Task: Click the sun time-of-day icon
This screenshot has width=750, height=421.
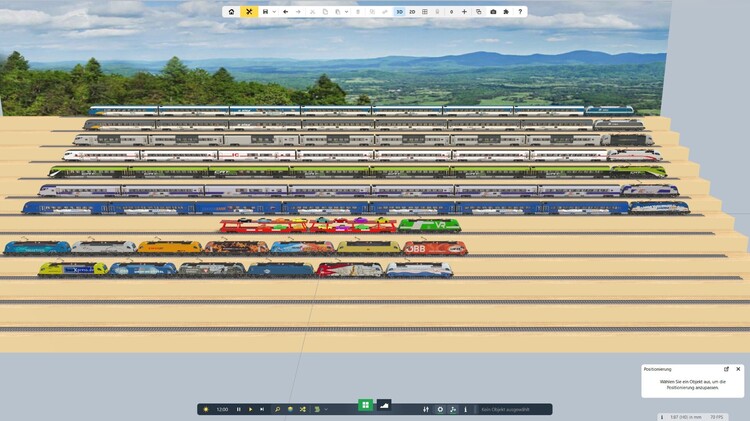Action: 206,410
